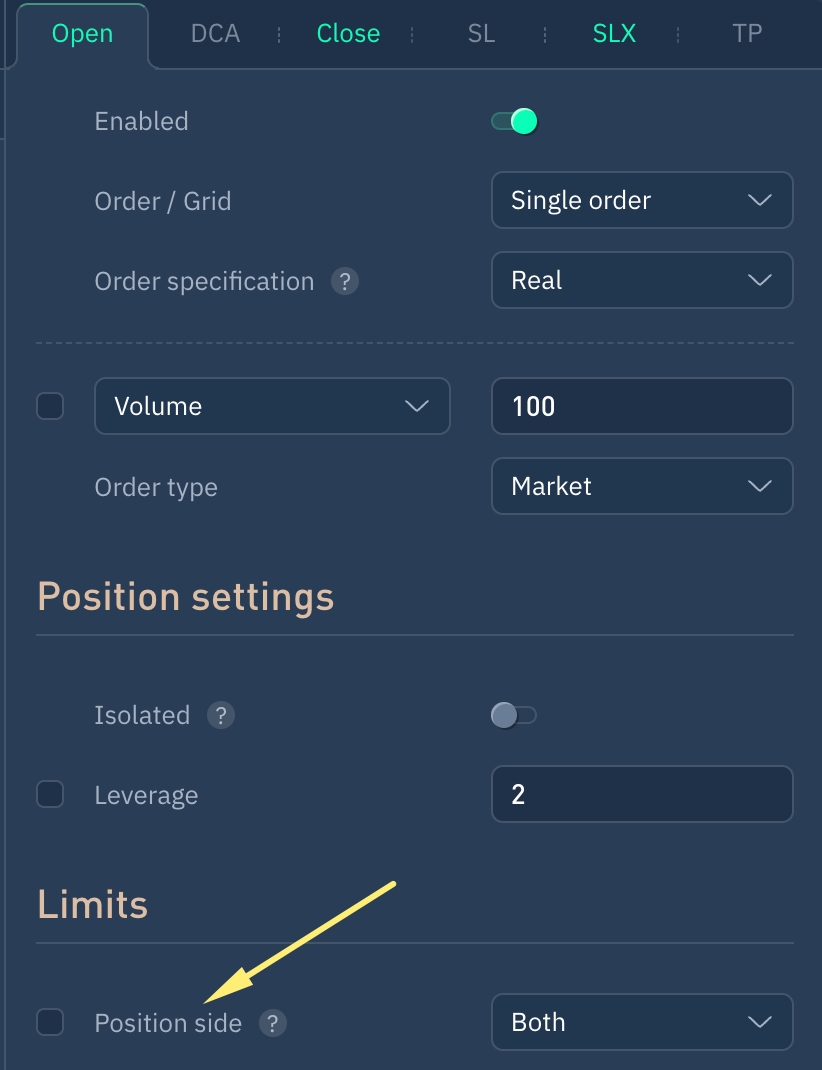Click help icon next to Position side
822x1070 pixels.
click(272, 1023)
